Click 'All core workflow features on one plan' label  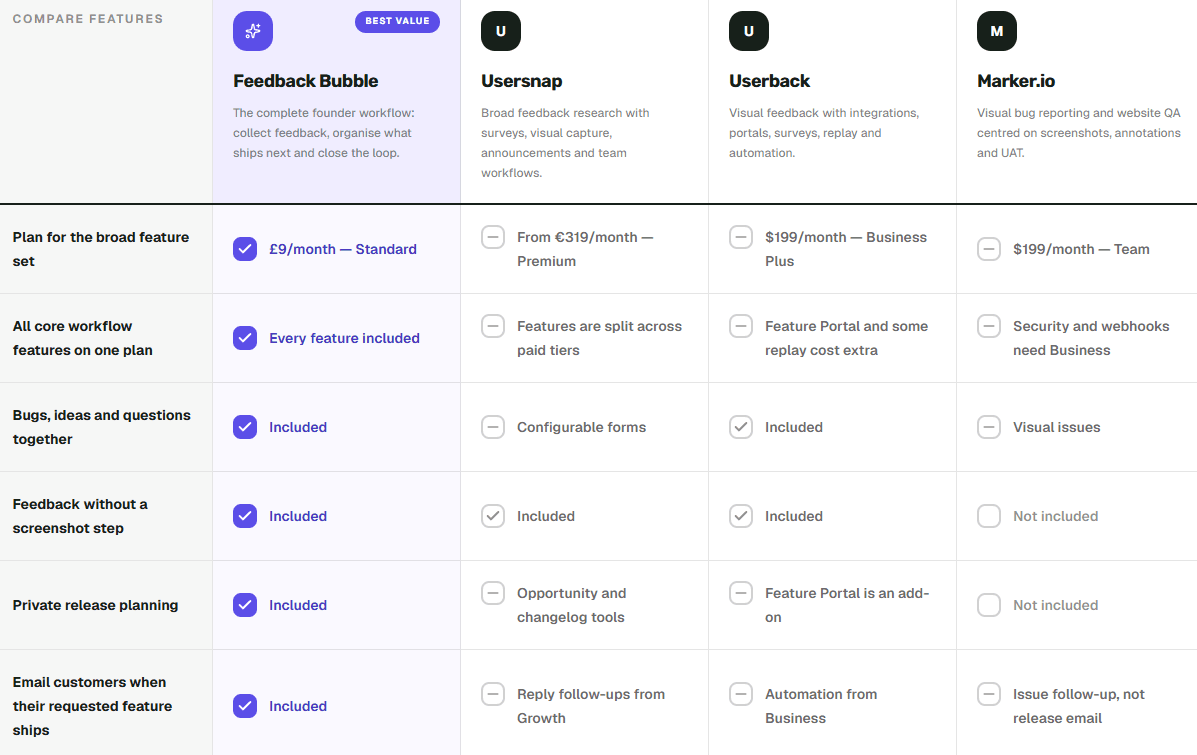[82, 338]
